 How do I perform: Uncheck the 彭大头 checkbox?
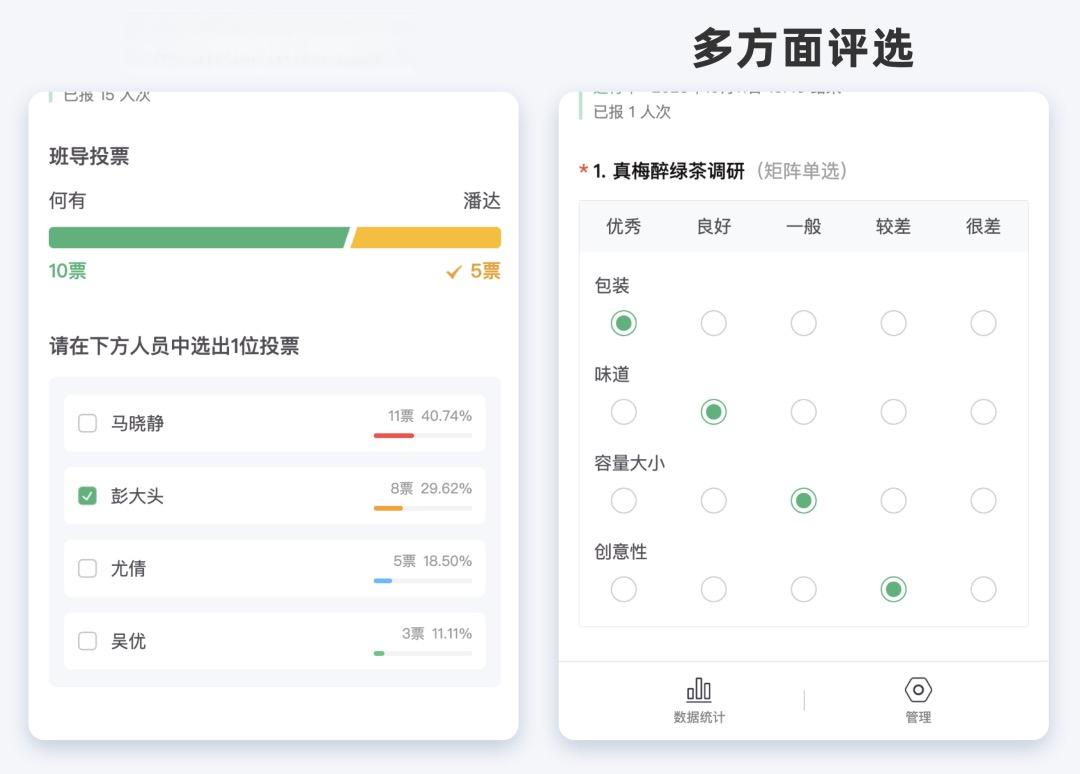tap(88, 496)
